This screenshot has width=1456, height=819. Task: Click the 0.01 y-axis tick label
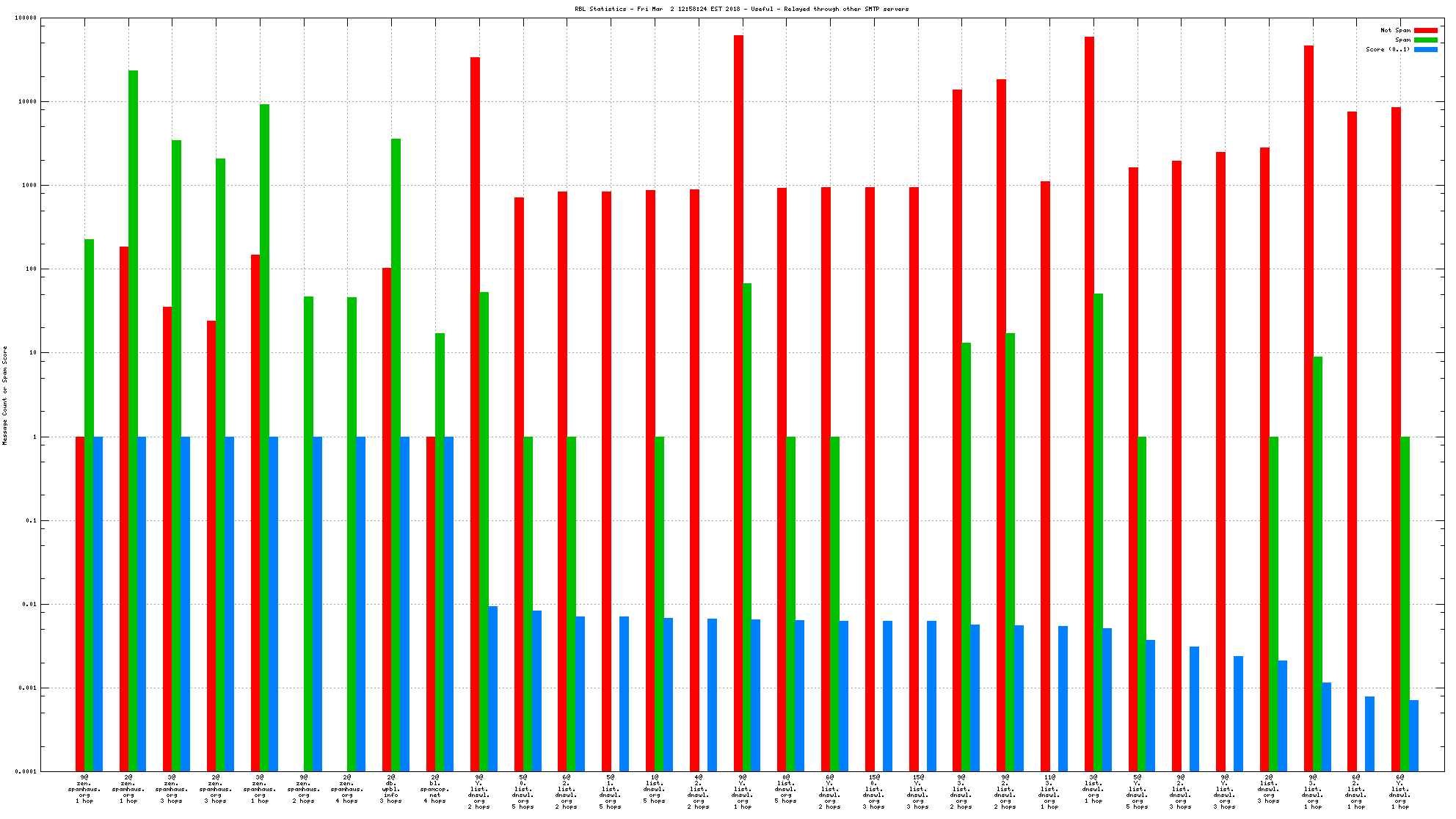[31, 604]
